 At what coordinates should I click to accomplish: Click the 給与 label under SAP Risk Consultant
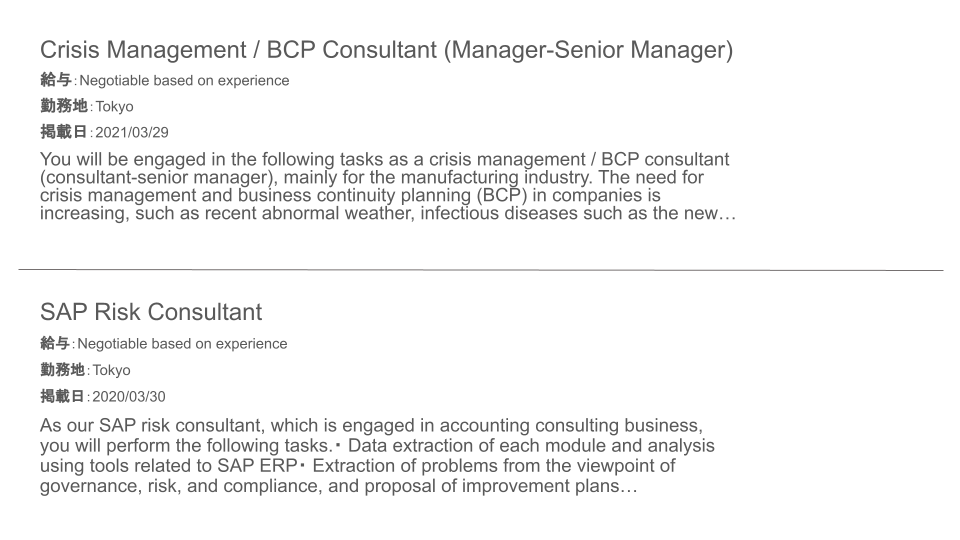point(55,343)
